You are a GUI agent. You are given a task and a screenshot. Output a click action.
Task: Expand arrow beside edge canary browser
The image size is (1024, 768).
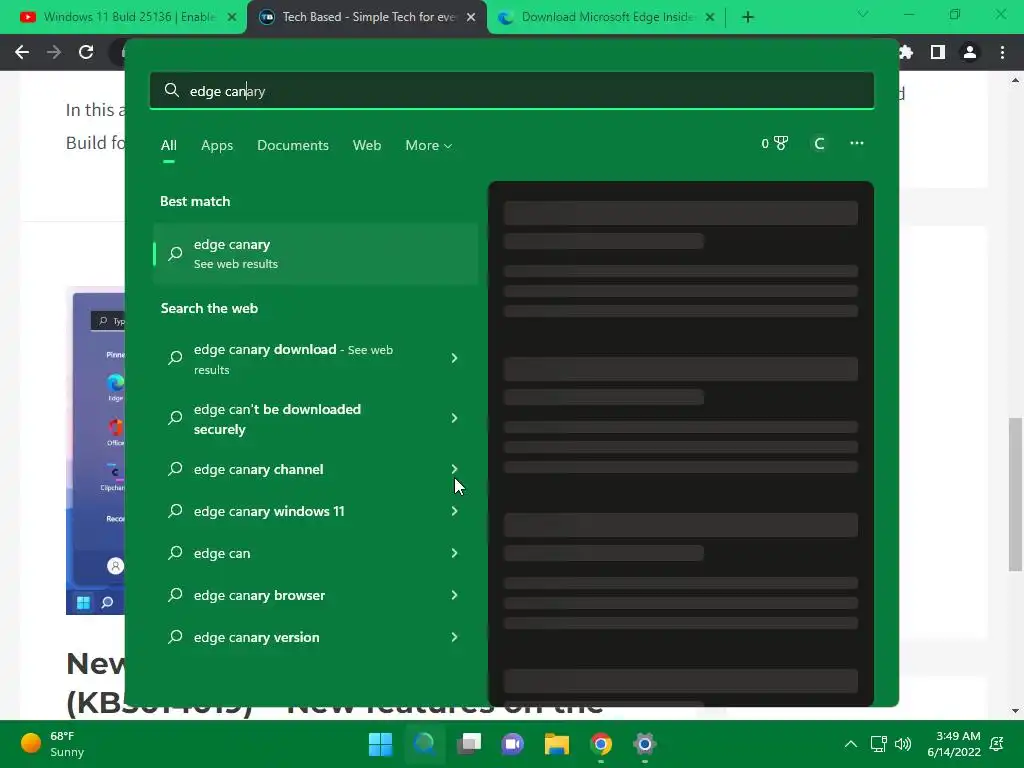coord(455,595)
